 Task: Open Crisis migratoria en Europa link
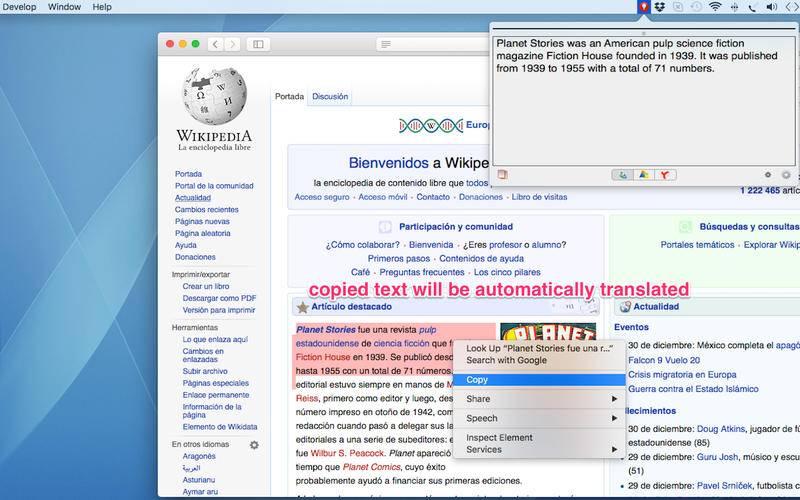tap(682, 374)
